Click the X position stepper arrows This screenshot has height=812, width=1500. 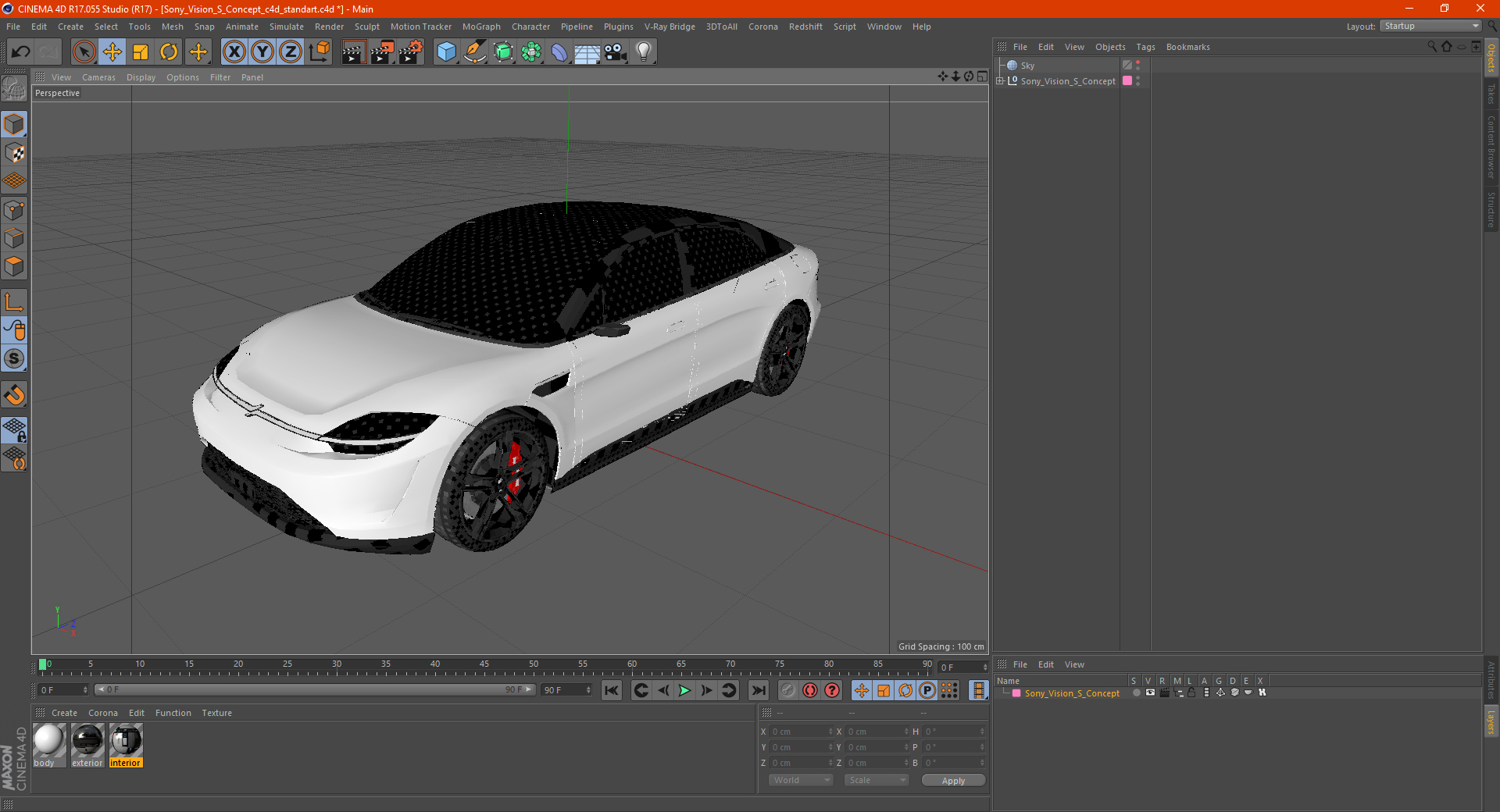pos(830,732)
